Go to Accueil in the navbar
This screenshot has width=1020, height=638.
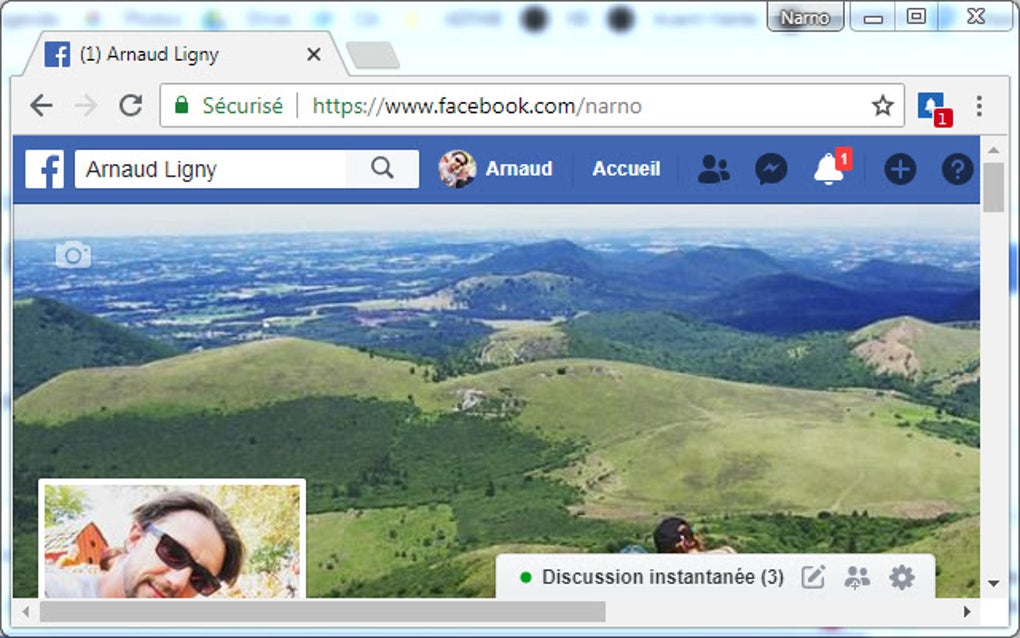point(625,169)
